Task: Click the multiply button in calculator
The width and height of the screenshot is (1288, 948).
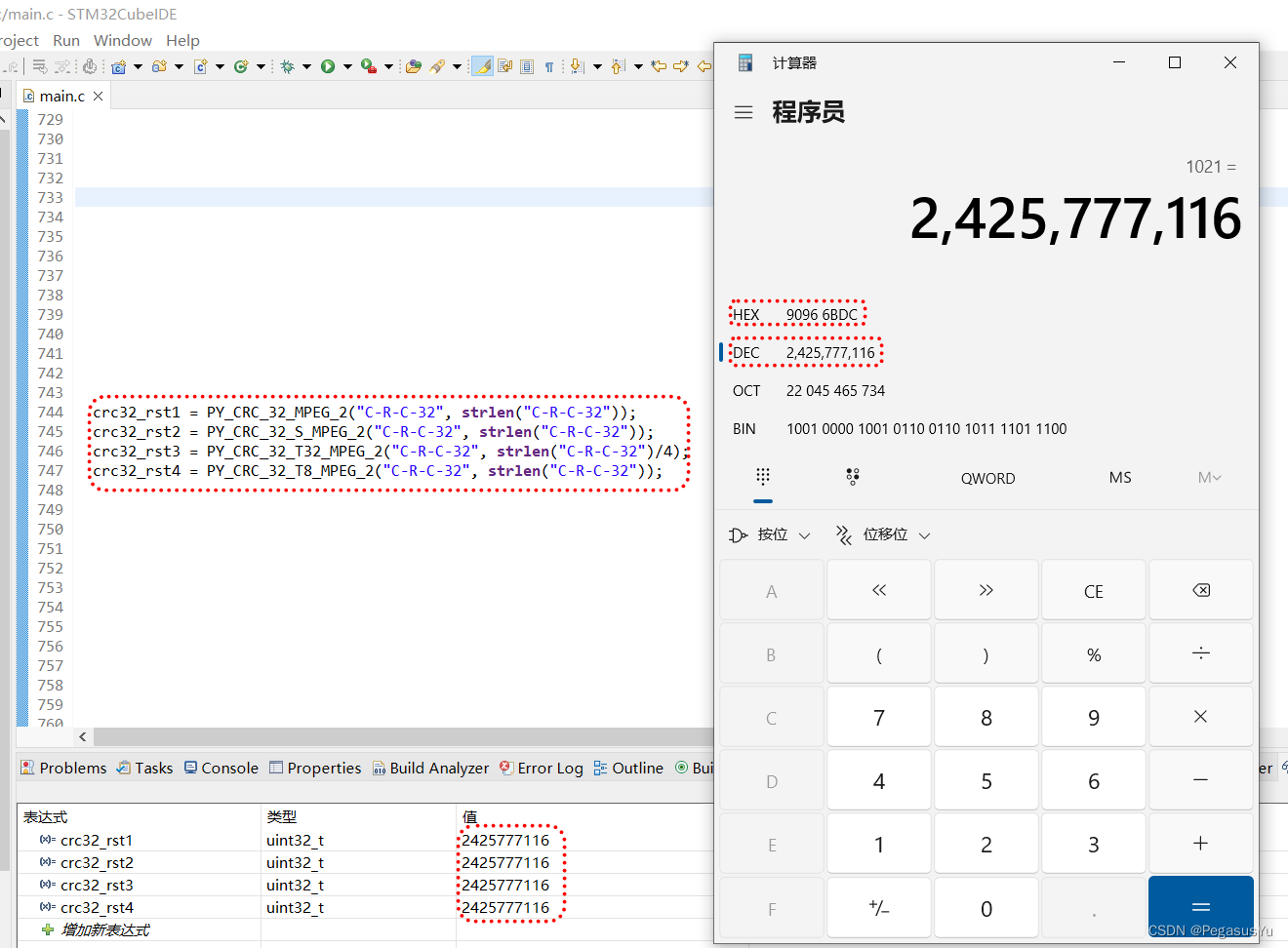Action: click(1201, 717)
